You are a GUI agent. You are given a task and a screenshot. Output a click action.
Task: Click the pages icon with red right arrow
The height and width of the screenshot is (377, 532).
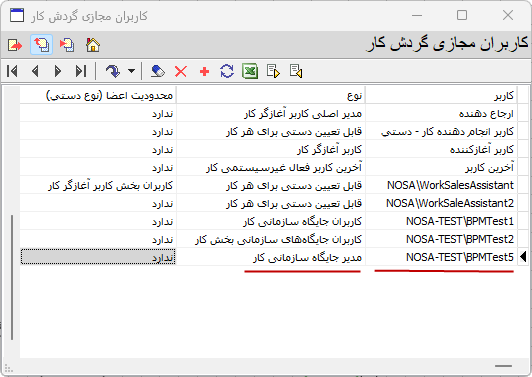tap(67, 45)
